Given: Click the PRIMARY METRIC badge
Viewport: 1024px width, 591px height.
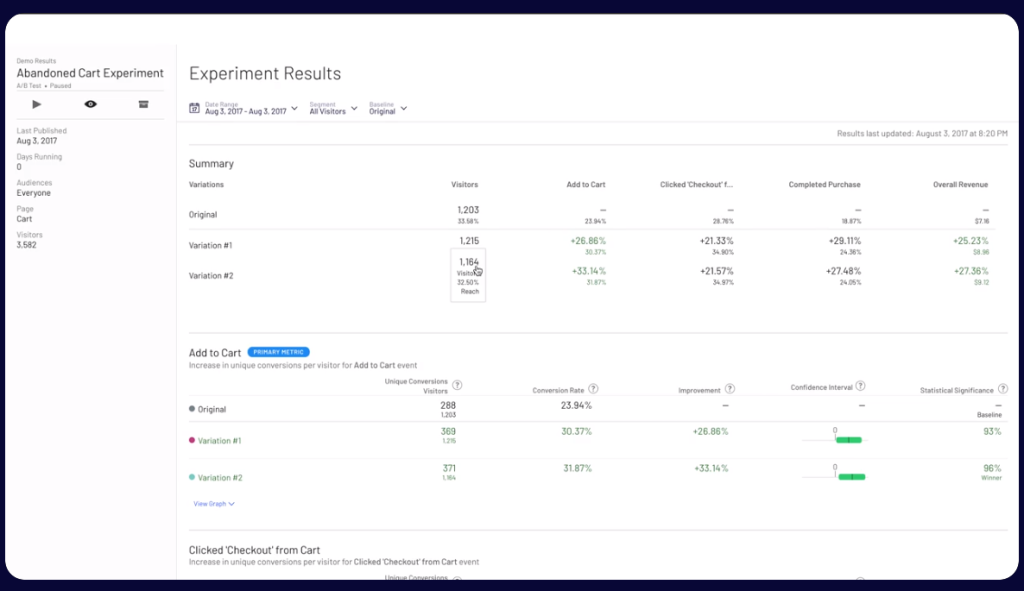Looking at the screenshot, I should [x=278, y=352].
